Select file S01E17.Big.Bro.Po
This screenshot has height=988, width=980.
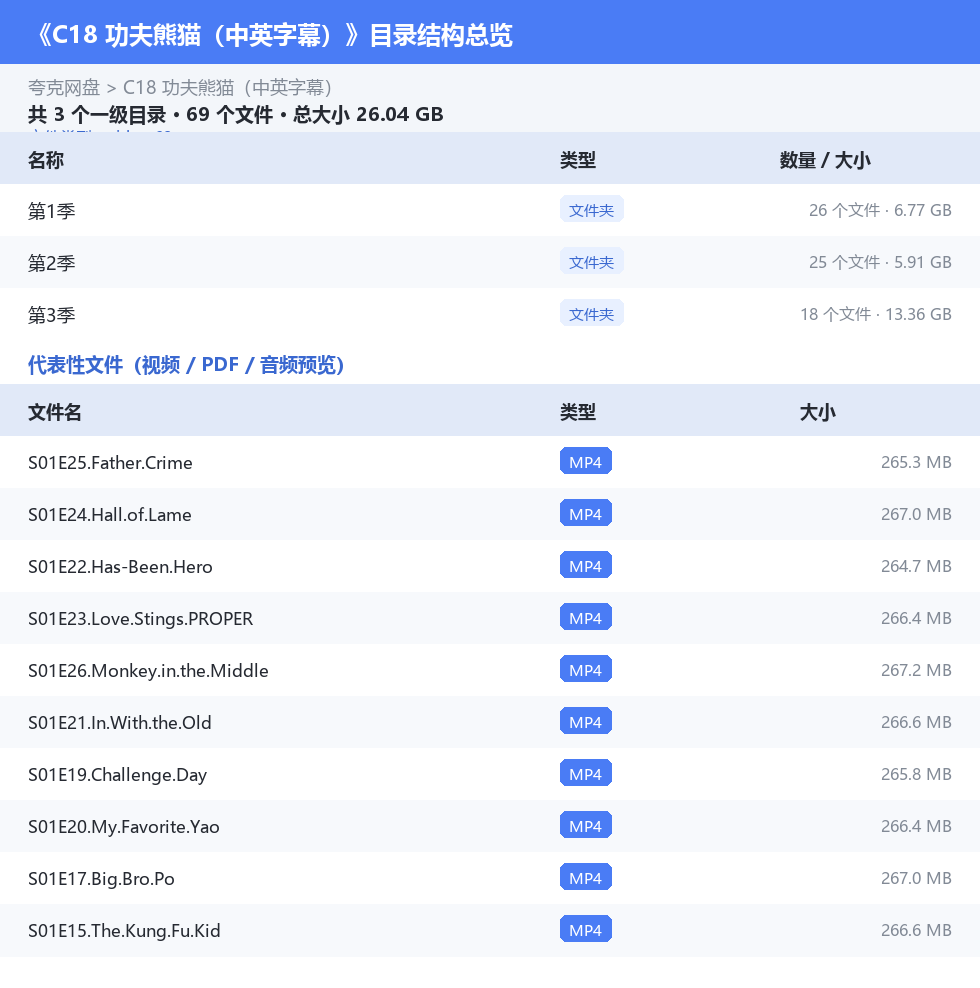pos(101,878)
